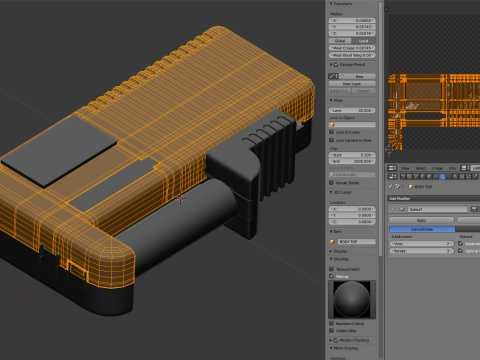This screenshot has width=480, height=360.
Task: Enable Backface Culling checkbox
Action: pyautogui.click(x=331, y=323)
